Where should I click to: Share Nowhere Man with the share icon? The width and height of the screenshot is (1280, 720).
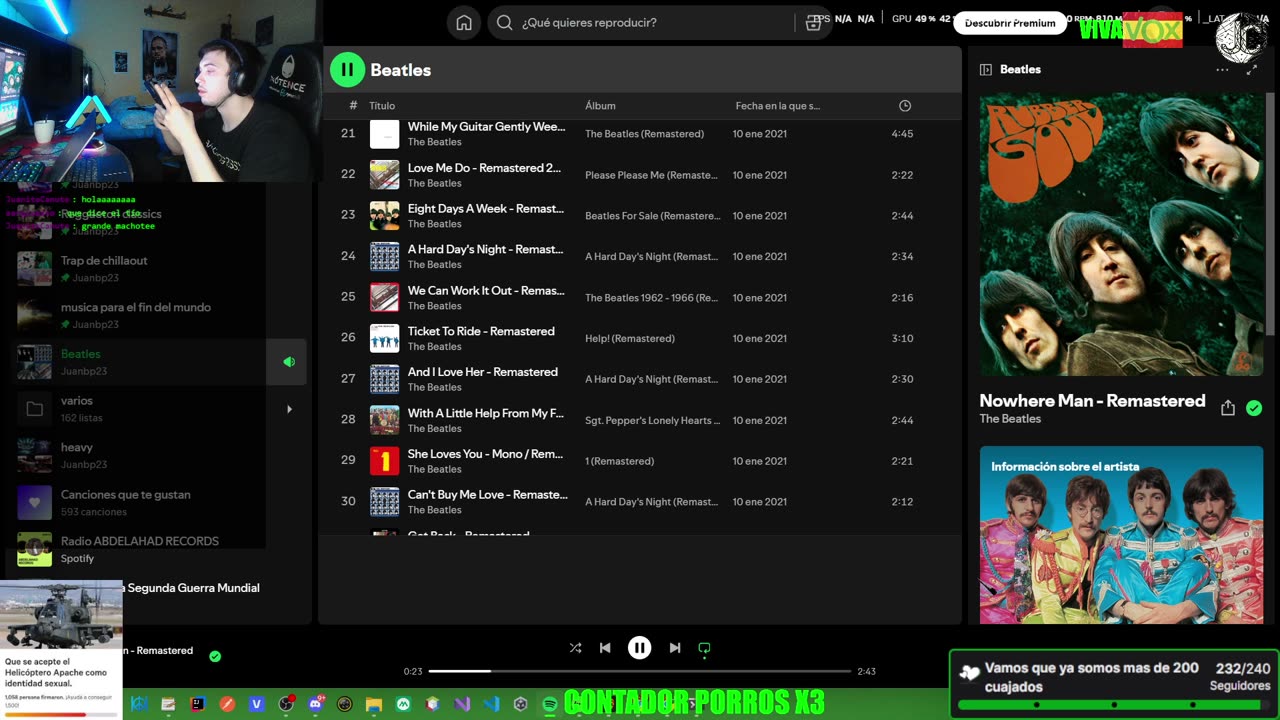[1228, 408]
